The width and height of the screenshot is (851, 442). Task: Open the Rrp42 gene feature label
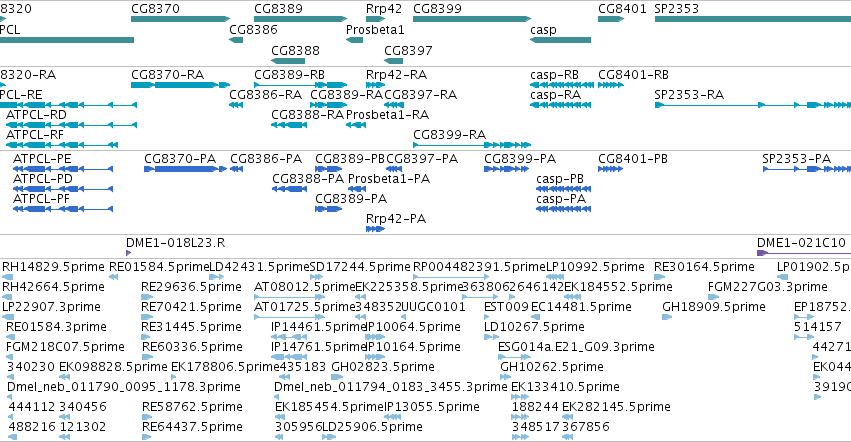(x=384, y=9)
